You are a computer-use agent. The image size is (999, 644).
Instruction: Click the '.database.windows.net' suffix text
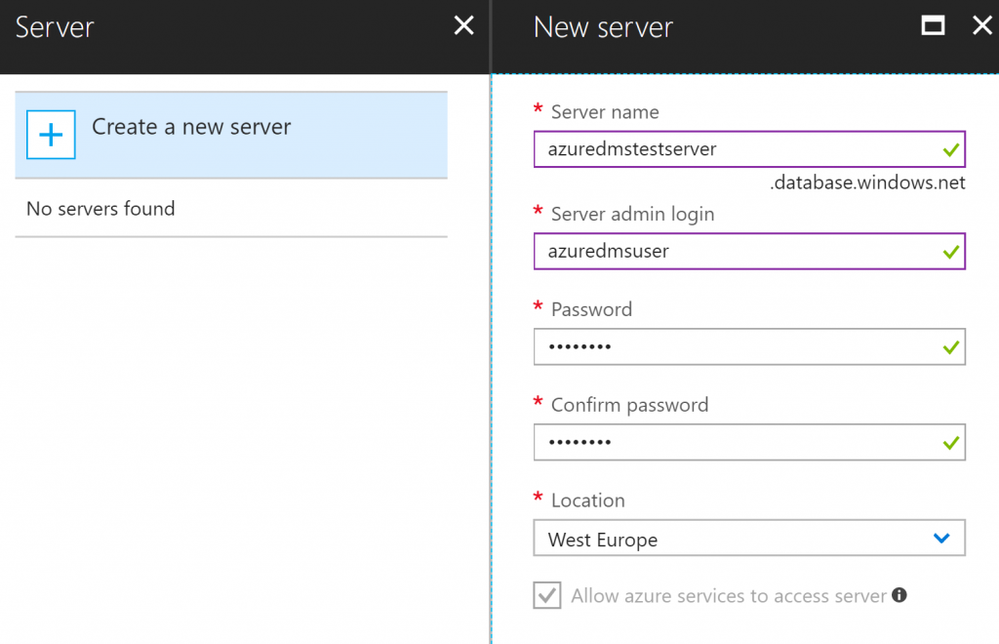(867, 183)
